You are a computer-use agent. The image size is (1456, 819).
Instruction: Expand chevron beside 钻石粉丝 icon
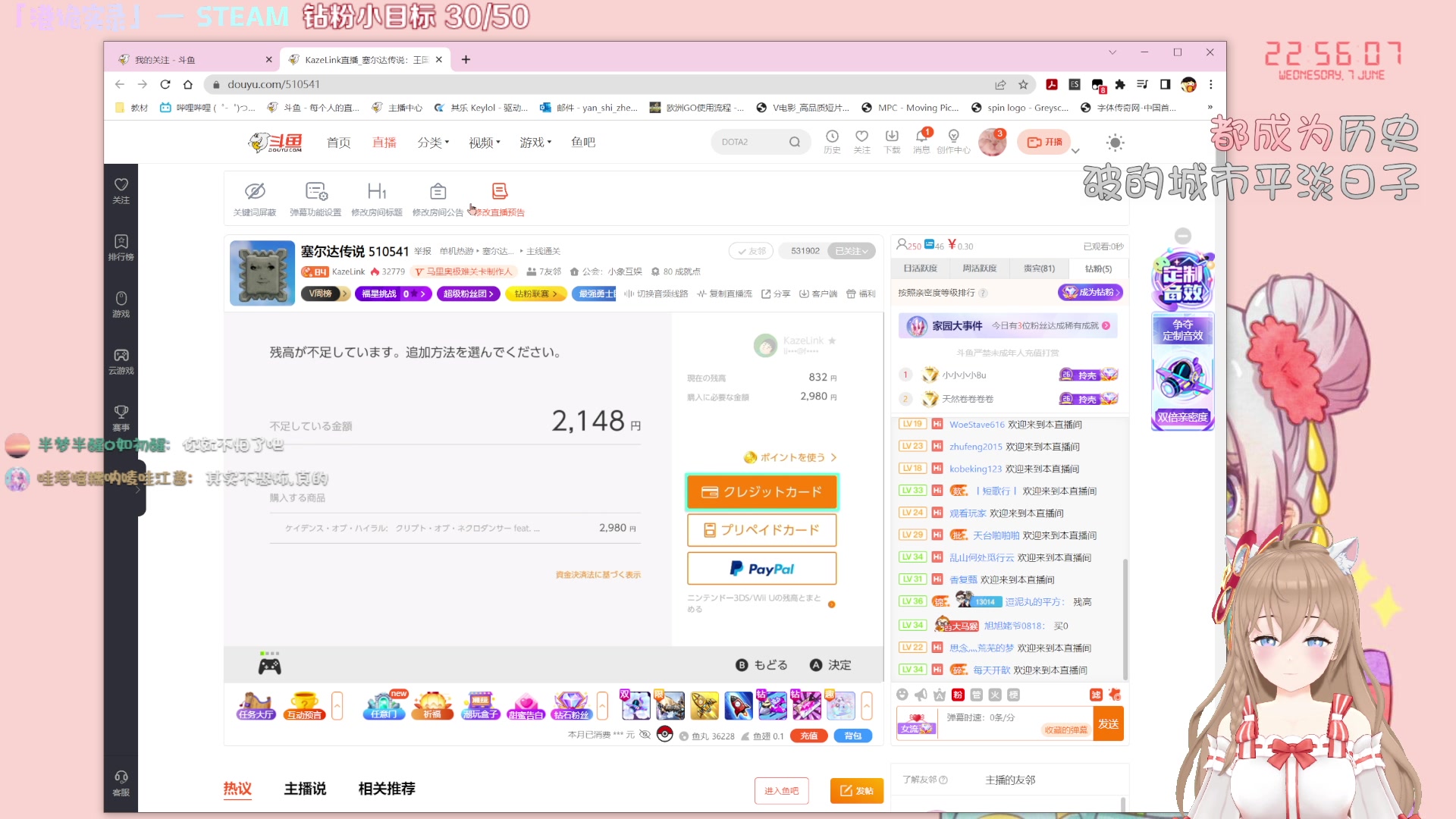(602, 705)
